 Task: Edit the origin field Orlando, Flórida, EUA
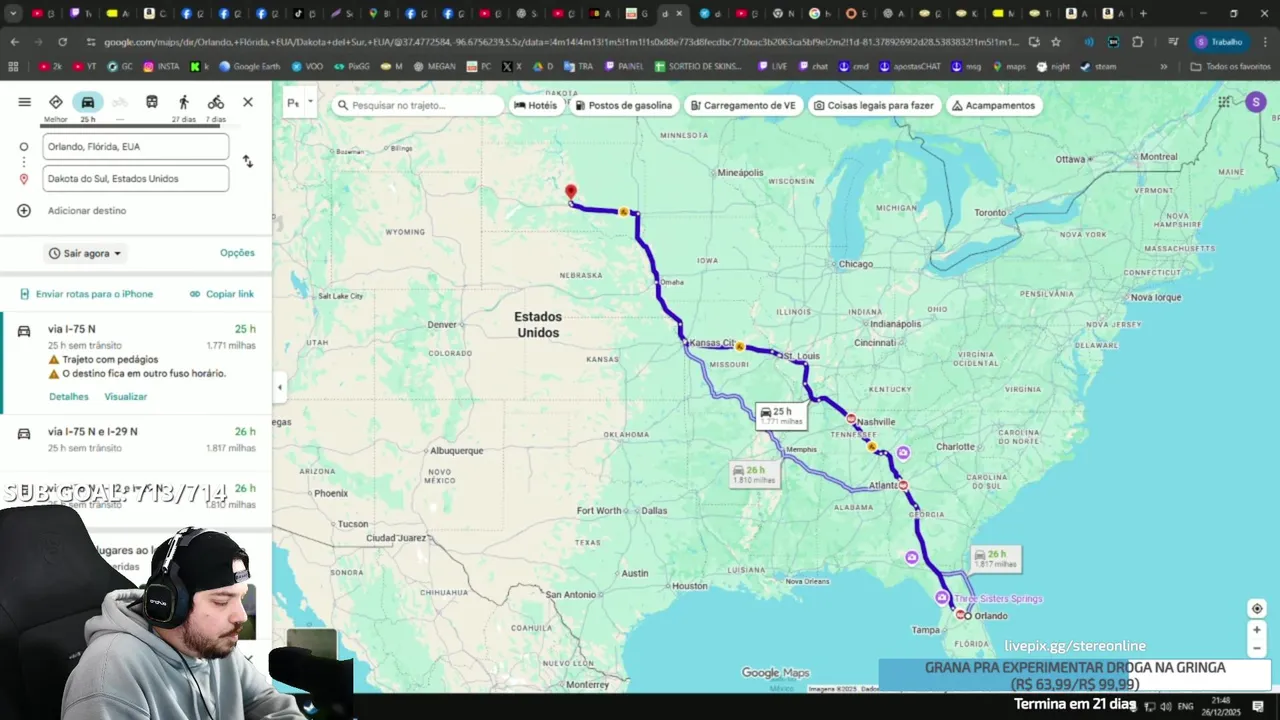(x=136, y=146)
